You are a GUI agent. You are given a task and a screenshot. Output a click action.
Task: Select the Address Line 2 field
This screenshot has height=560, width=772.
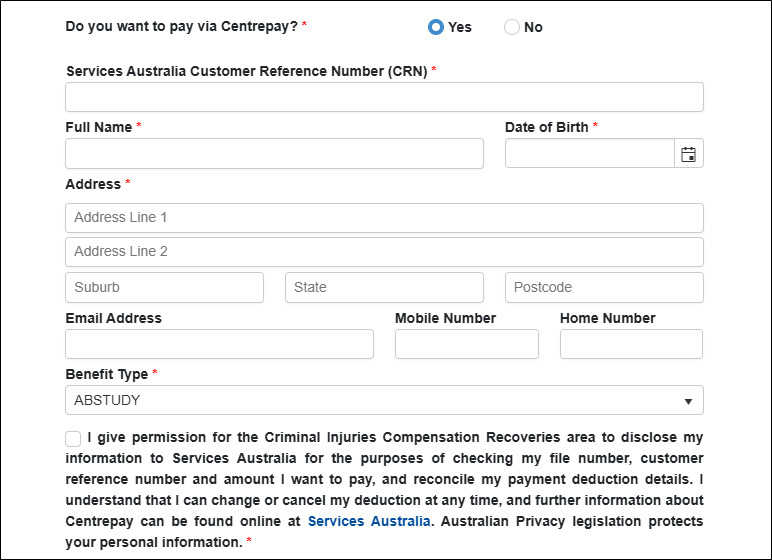[384, 252]
